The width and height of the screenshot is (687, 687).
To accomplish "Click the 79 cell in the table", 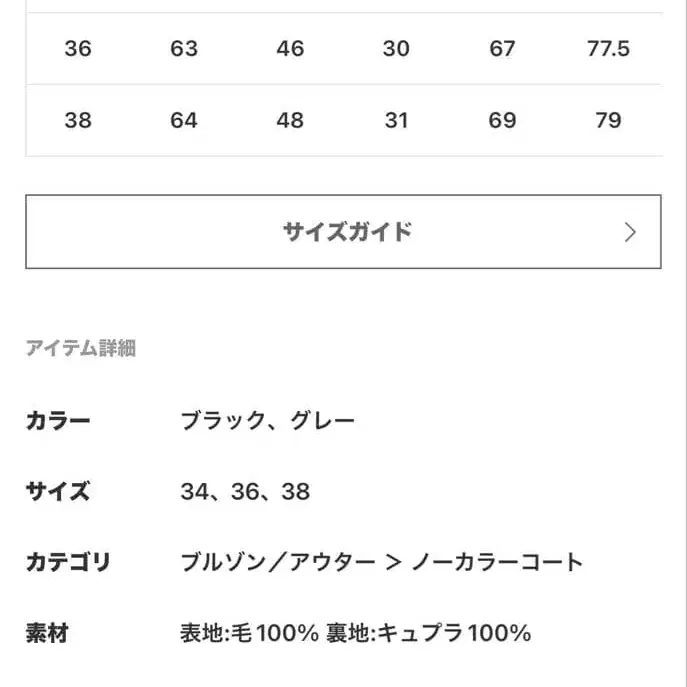I will pos(608,120).
